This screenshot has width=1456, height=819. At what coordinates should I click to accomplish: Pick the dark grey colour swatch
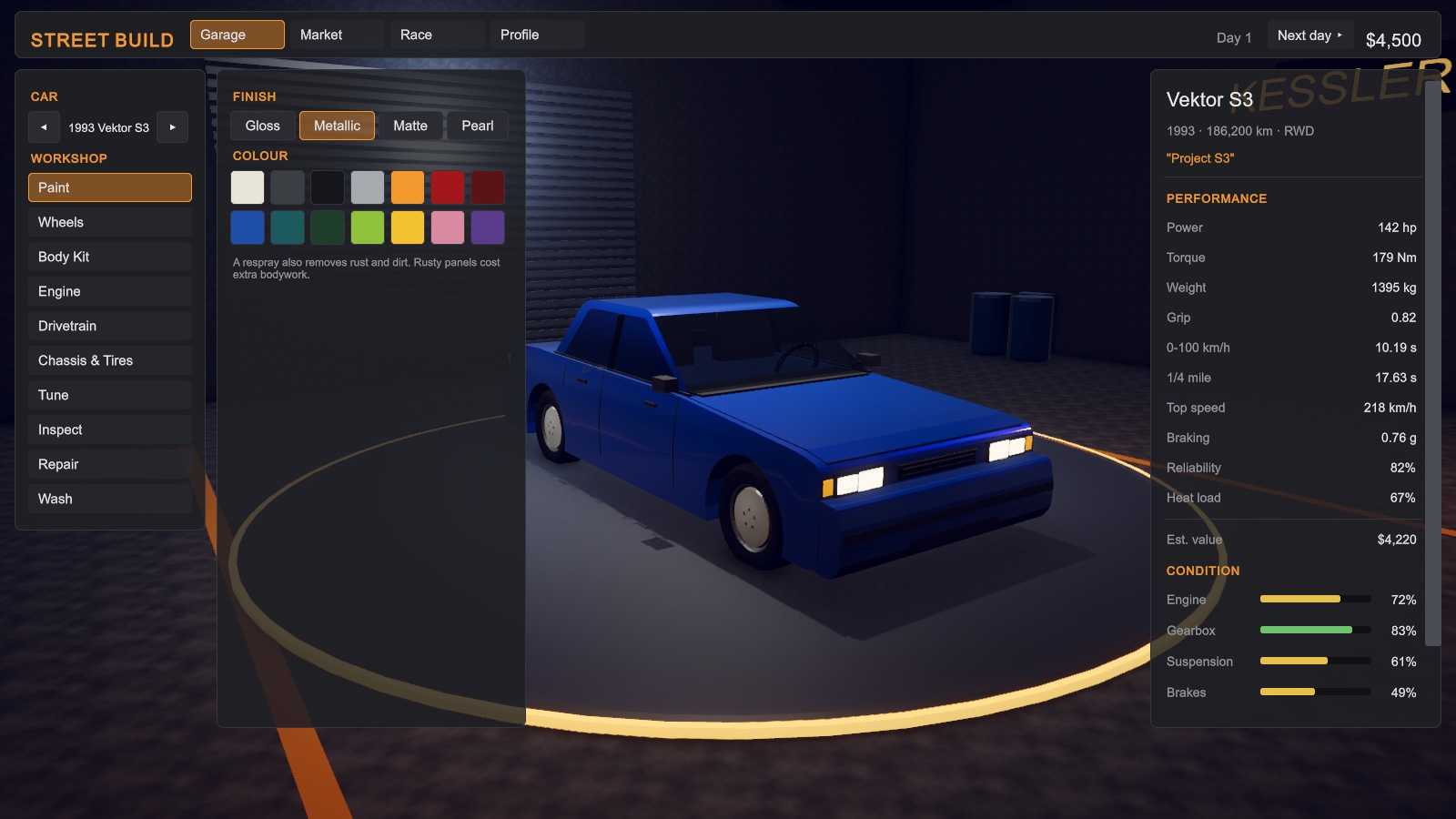point(288,187)
